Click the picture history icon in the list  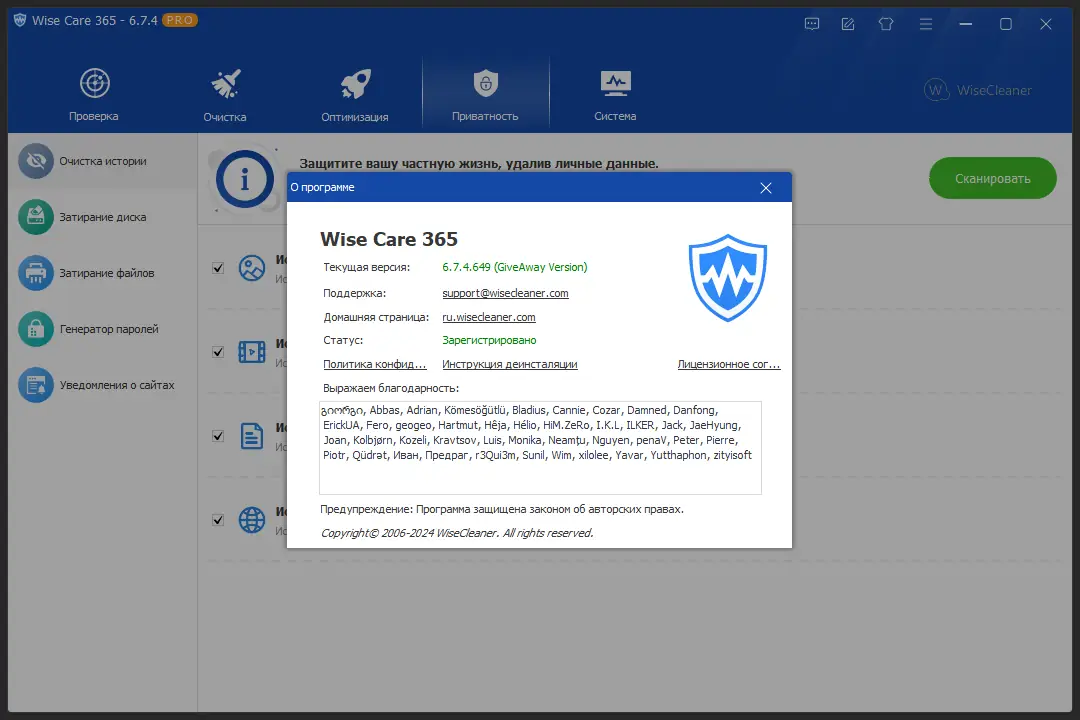(x=251, y=268)
